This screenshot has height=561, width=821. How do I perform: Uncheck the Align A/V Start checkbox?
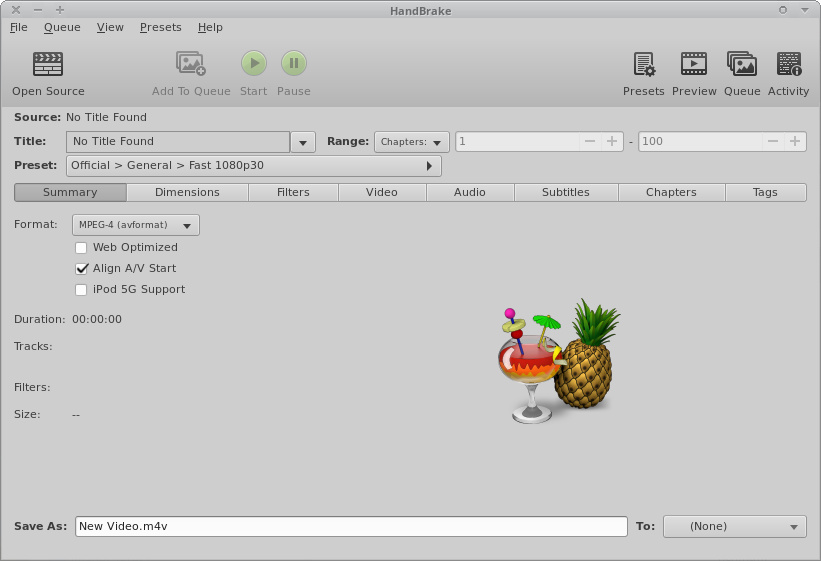[x=82, y=269]
